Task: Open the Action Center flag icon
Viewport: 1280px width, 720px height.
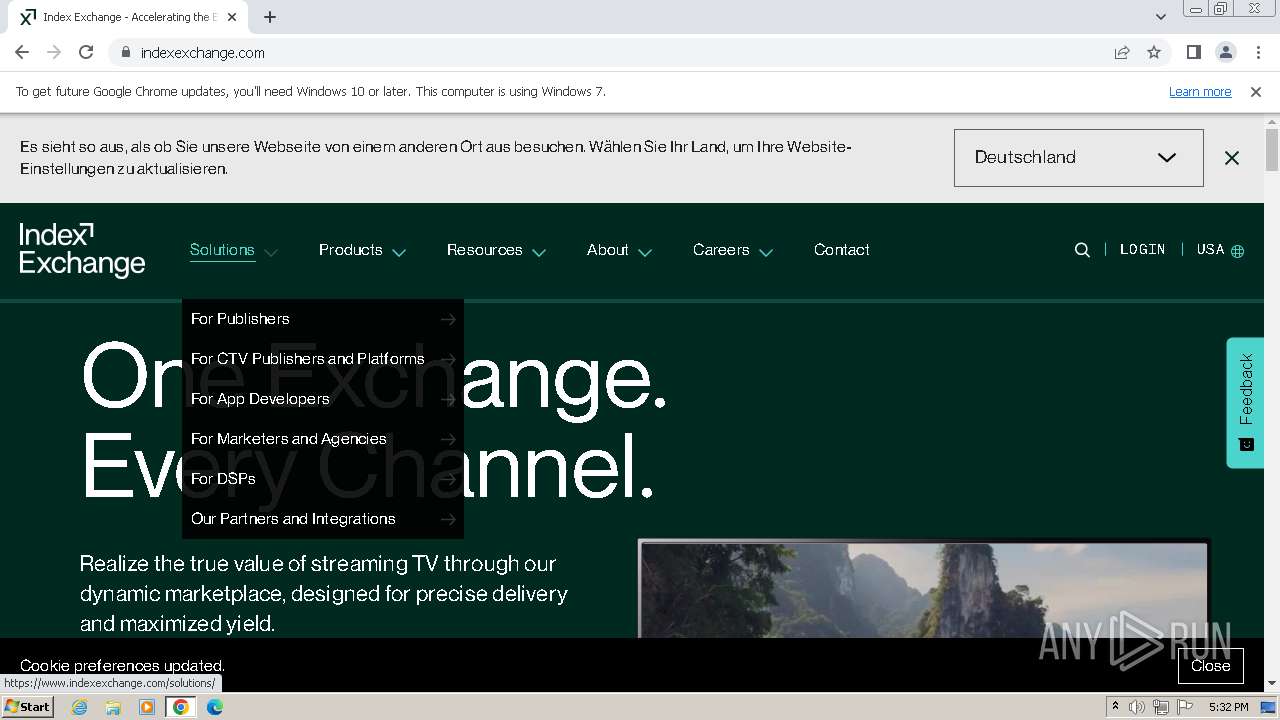Action: 1185,707
